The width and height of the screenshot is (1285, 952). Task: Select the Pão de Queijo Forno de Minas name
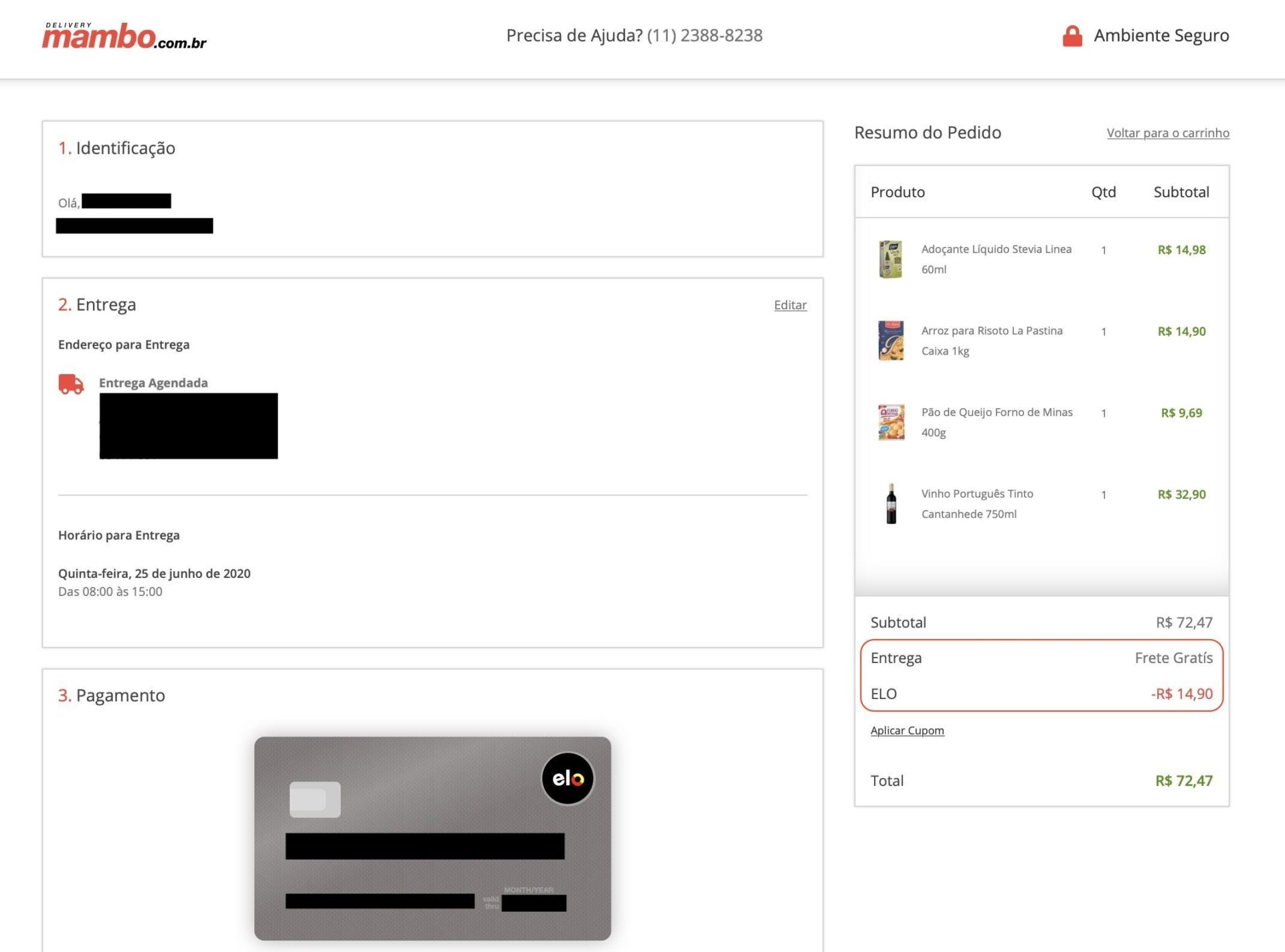pyautogui.click(x=997, y=422)
